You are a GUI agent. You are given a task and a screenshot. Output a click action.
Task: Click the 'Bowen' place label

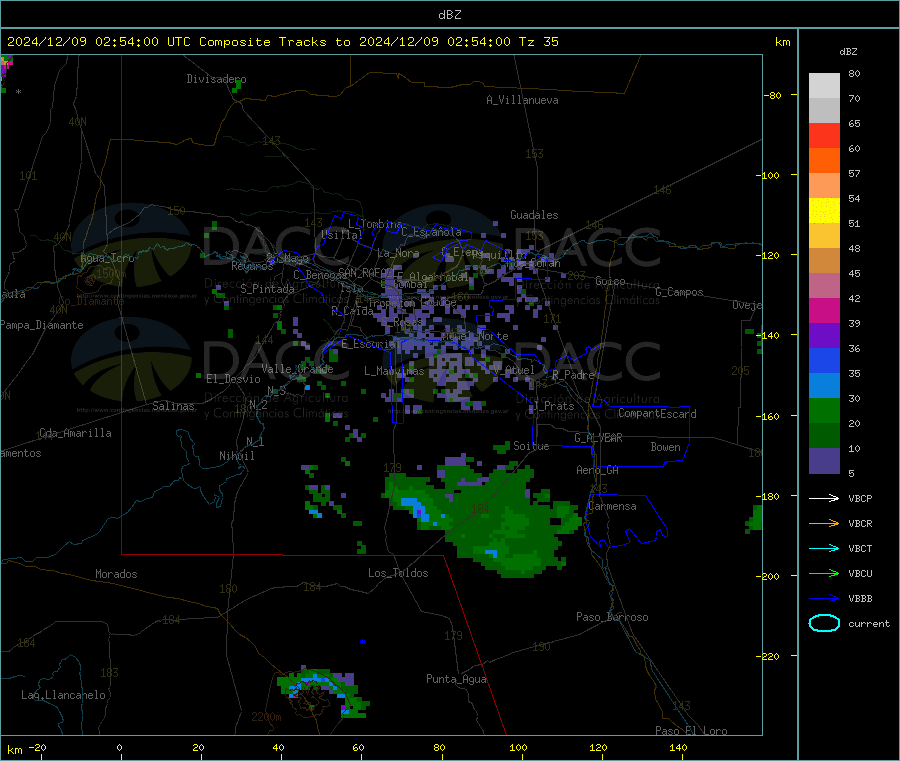pyautogui.click(x=665, y=447)
